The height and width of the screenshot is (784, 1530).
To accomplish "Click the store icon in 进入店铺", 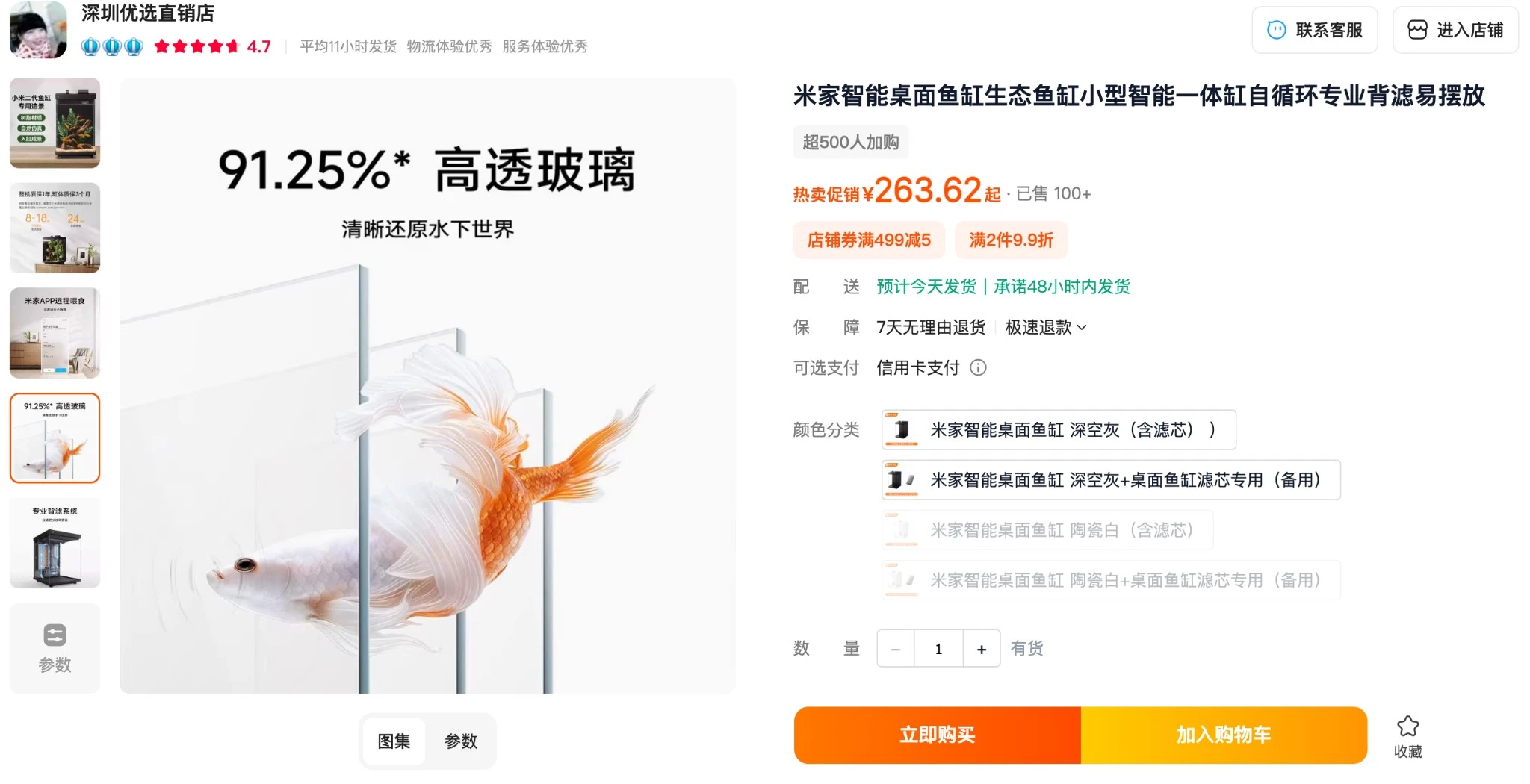I will click(1417, 30).
